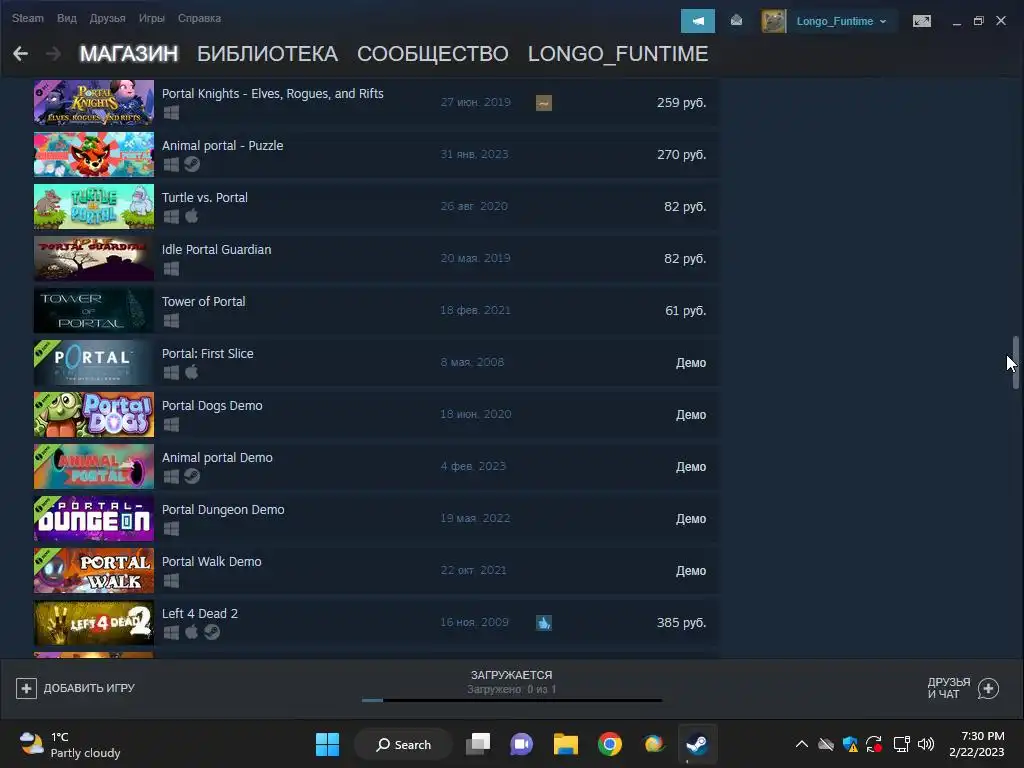The width and height of the screenshot is (1024, 768).
Task: Click the Portal Dungeon Demo thumbnail
Action: click(x=94, y=519)
